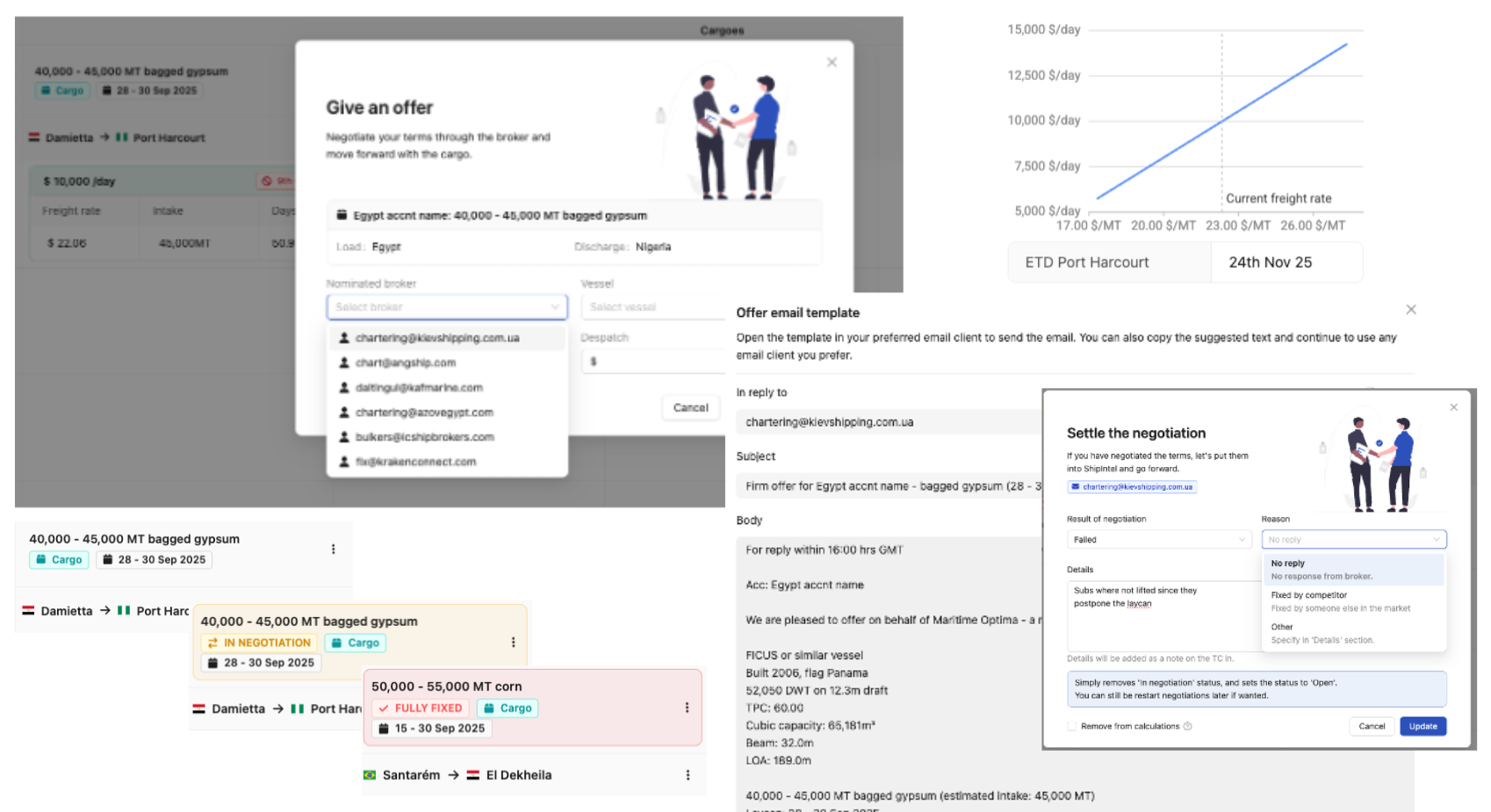Open the Nominated broker 'Select broker' dropdown

(x=447, y=306)
